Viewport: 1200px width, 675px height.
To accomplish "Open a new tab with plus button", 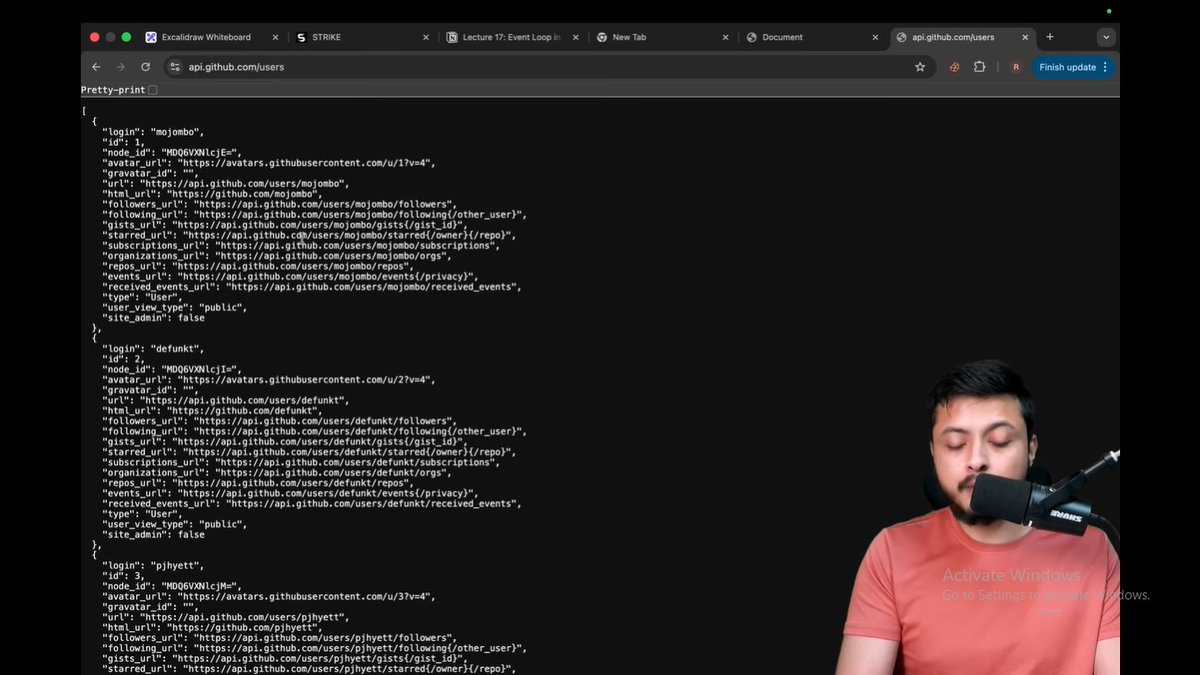I will [x=1050, y=37].
